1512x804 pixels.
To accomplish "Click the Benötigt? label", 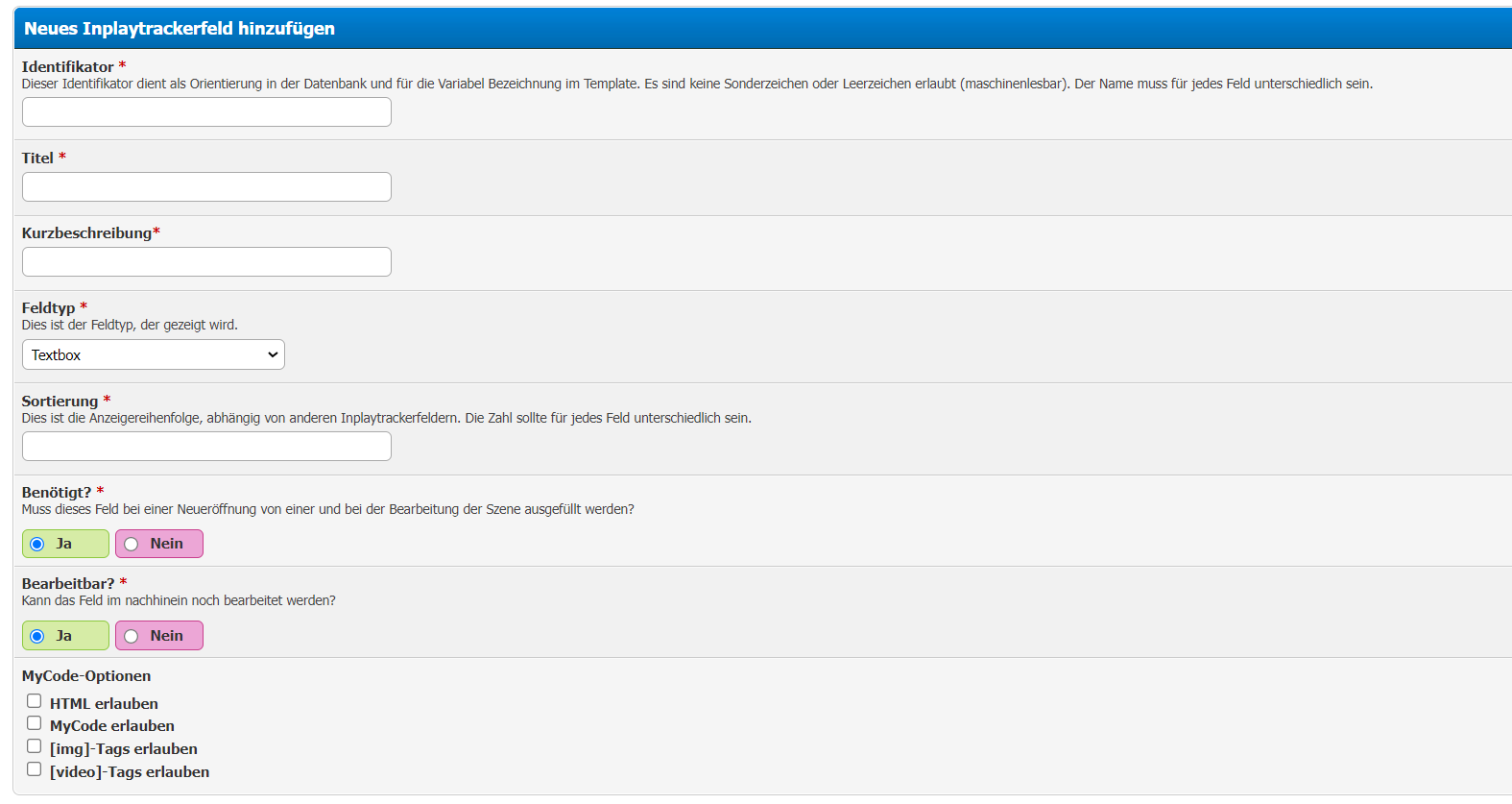I will tap(57, 492).
